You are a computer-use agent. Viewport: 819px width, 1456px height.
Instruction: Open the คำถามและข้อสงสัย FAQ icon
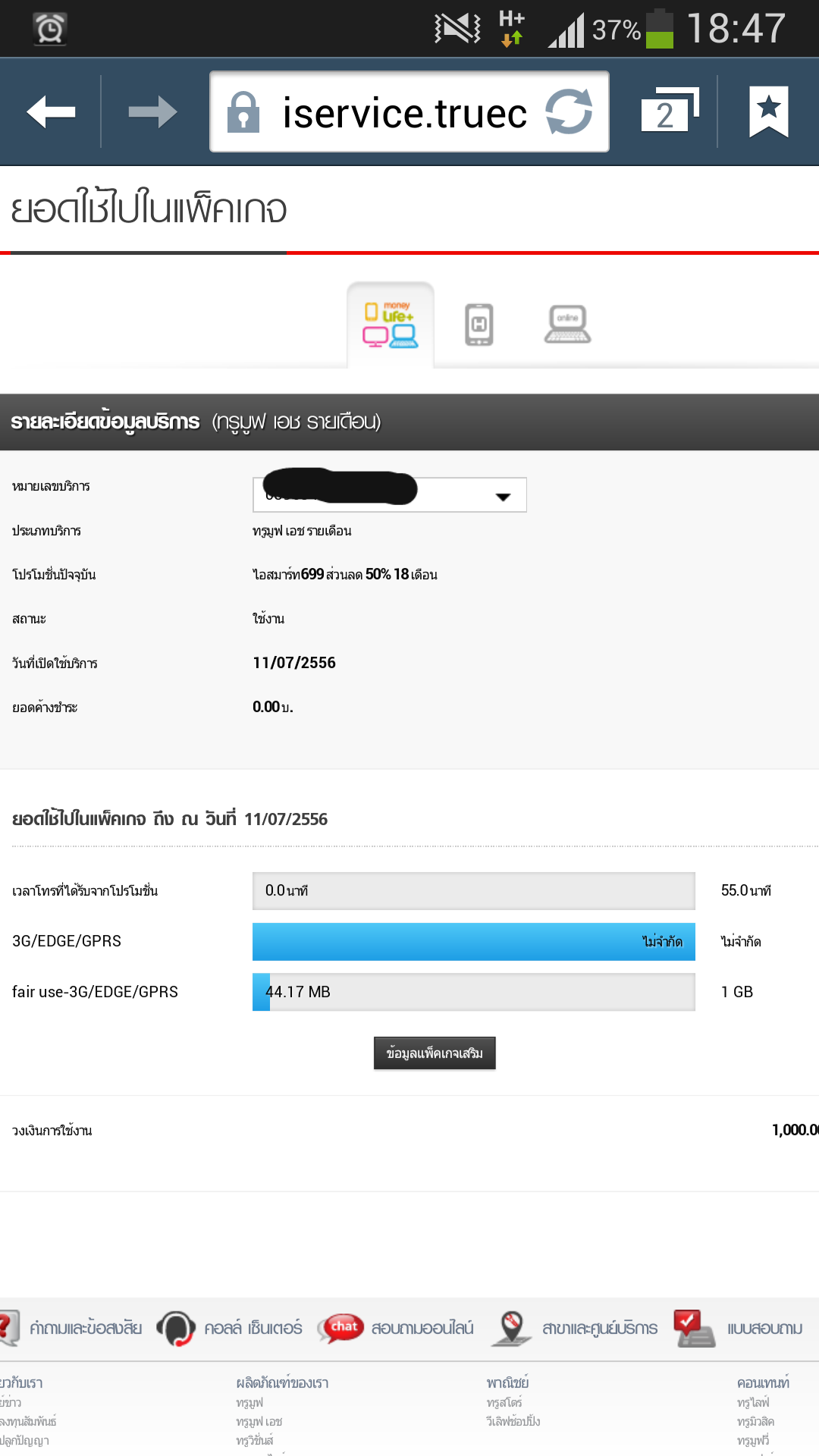pos(9,1328)
